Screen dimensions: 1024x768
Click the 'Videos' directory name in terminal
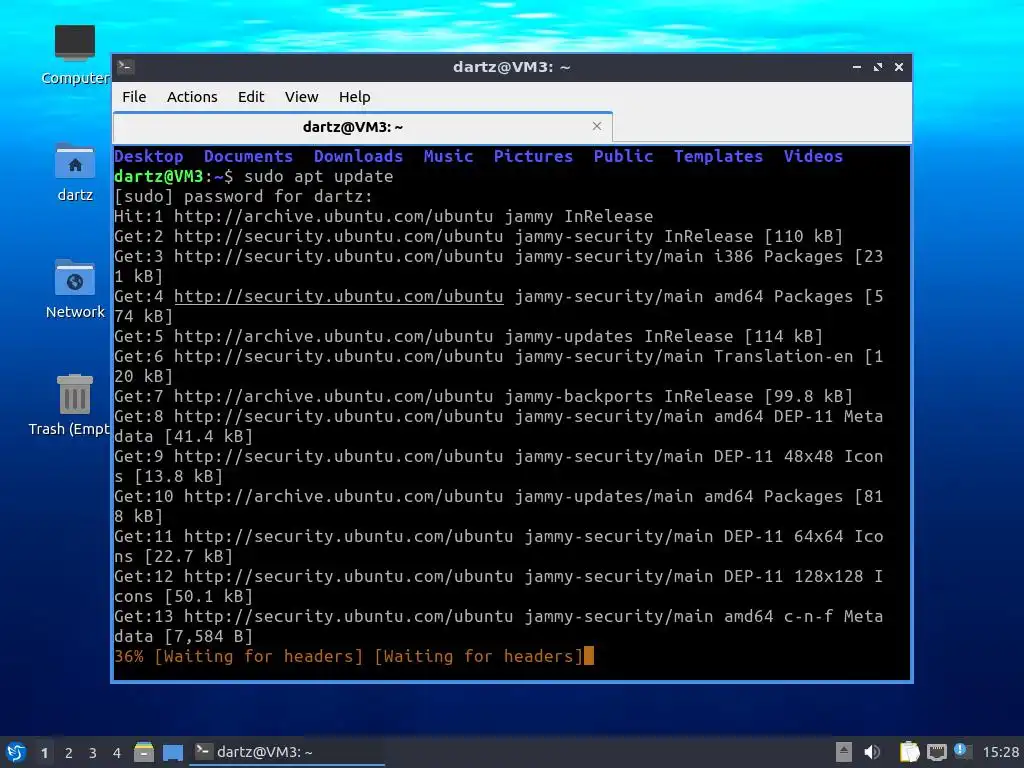pos(813,156)
